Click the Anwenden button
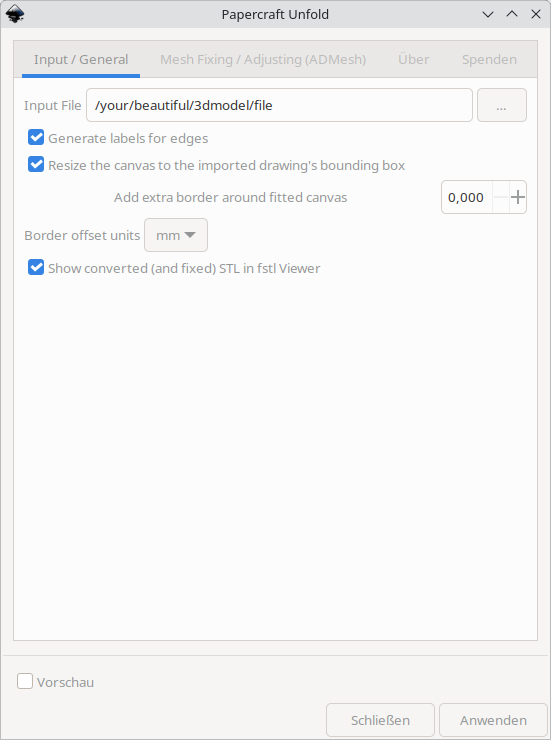551x740 pixels. click(493, 720)
